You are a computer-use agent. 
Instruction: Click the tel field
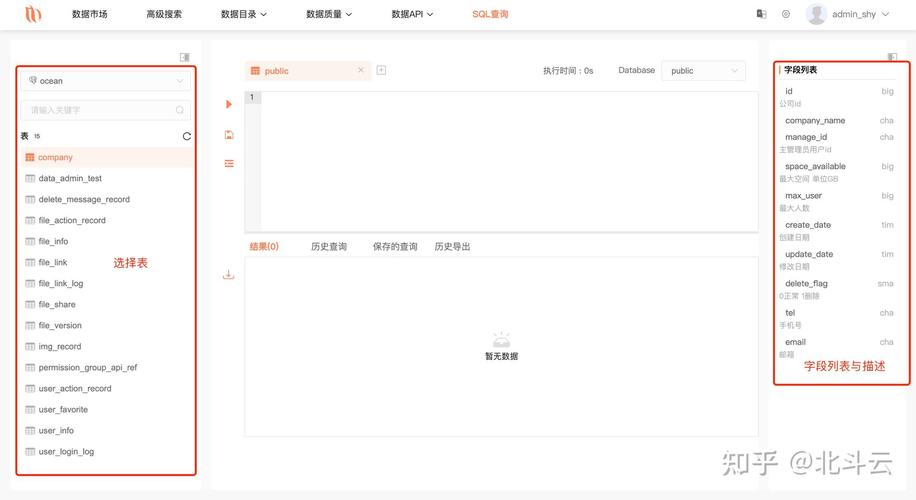(790, 312)
